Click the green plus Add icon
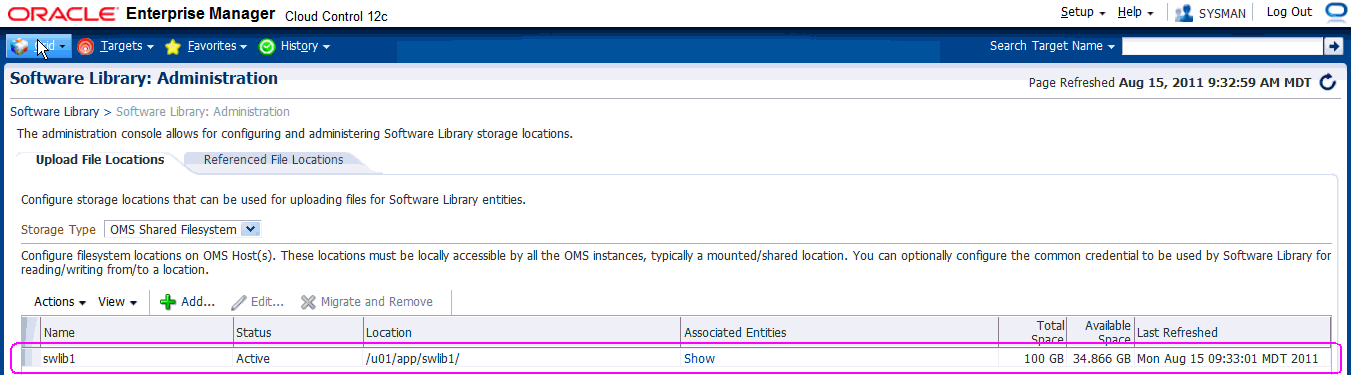 point(168,302)
